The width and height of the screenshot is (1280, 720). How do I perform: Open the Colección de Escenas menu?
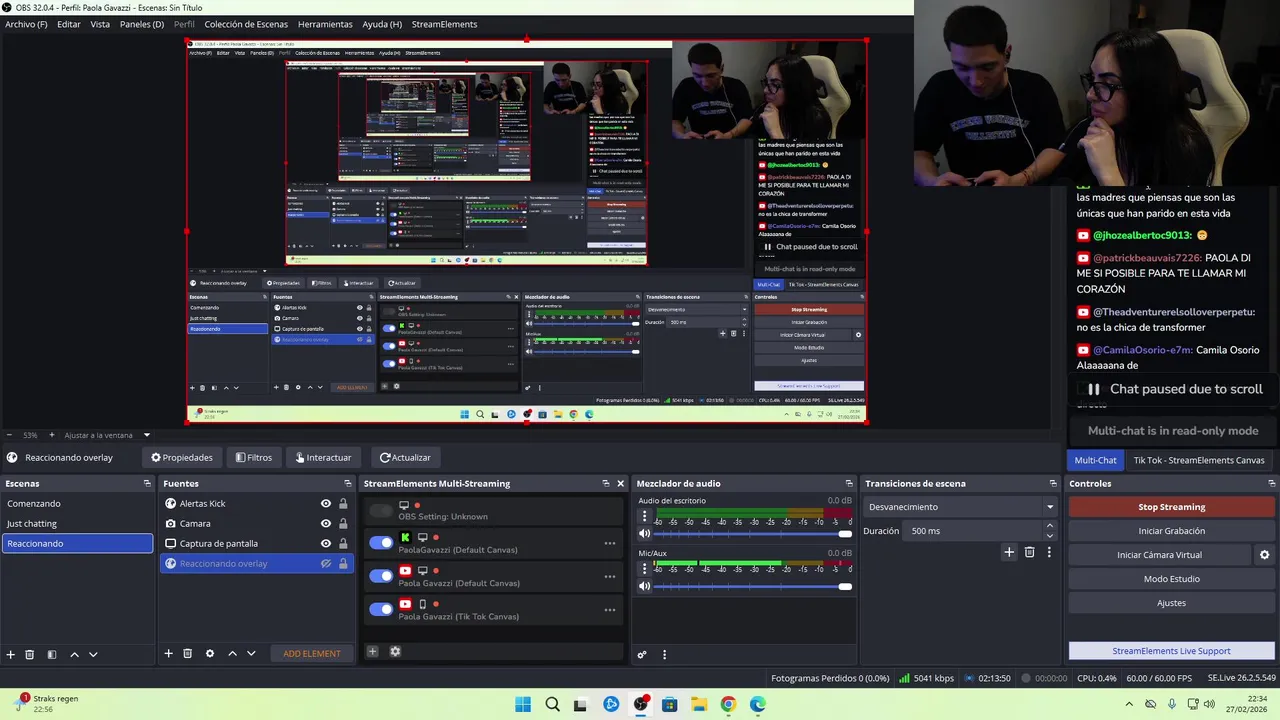coord(246,24)
